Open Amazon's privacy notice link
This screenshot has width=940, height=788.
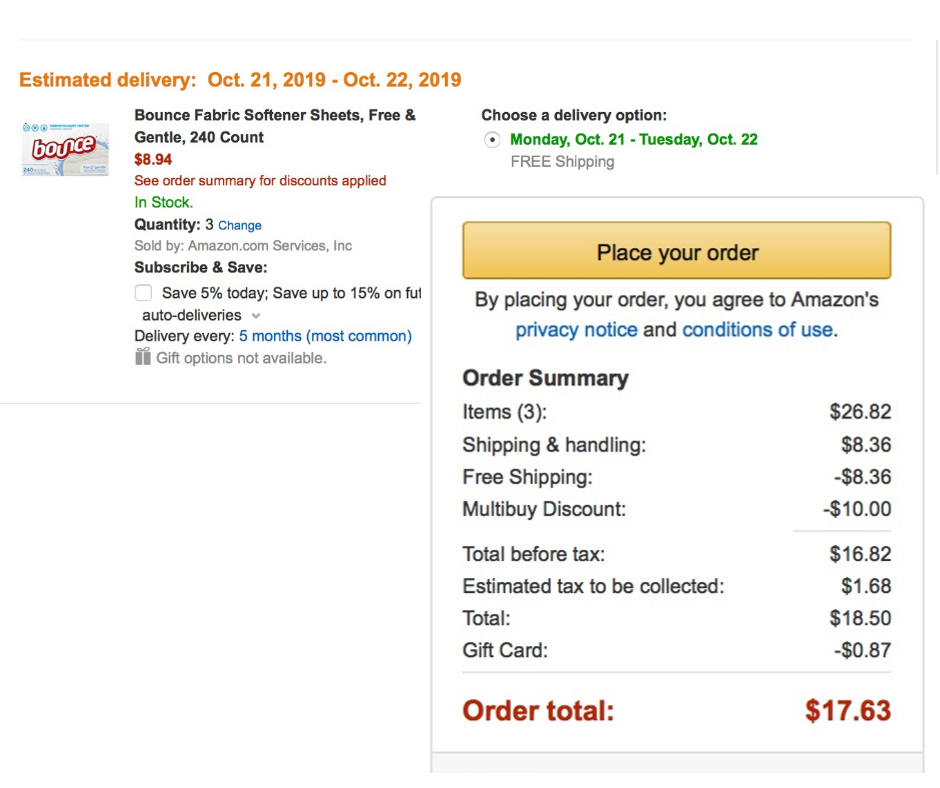pos(576,330)
